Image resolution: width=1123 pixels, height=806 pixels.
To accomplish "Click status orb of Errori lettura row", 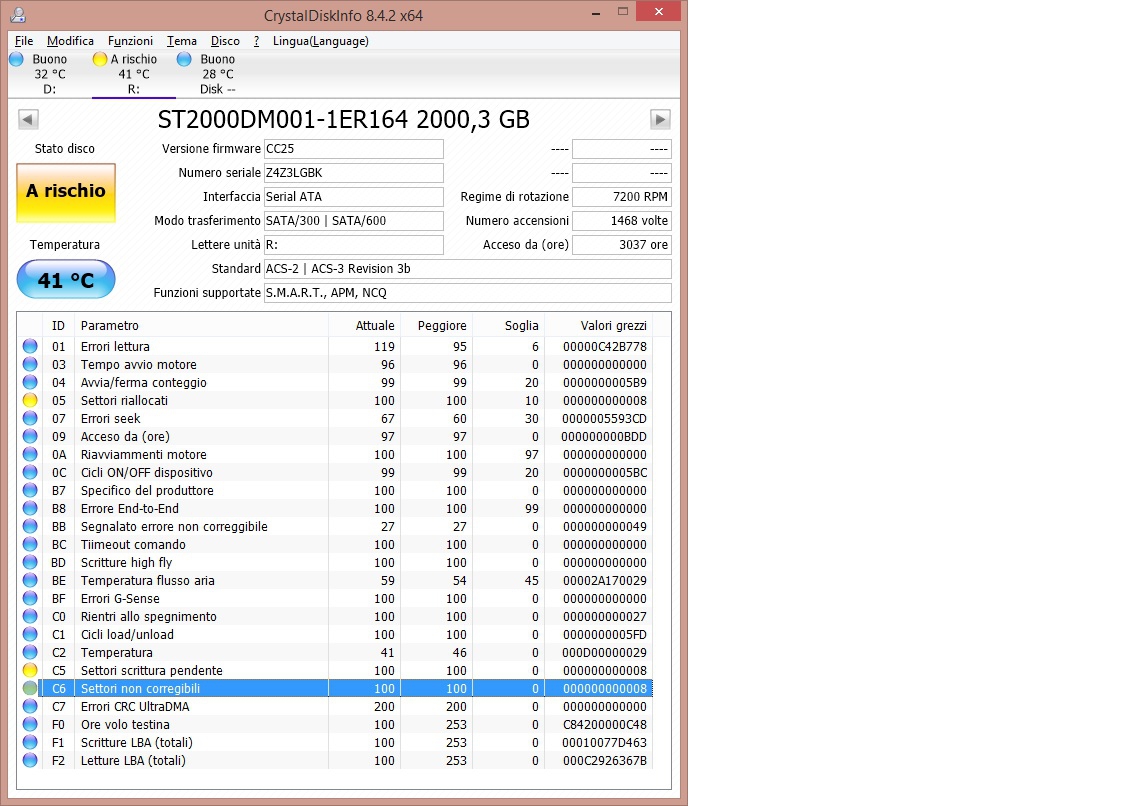I will (30, 346).
